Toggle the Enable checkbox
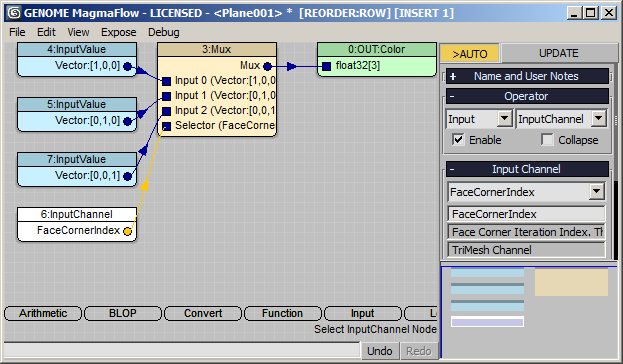Image resolution: width=623 pixels, height=364 pixels. tap(458, 140)
